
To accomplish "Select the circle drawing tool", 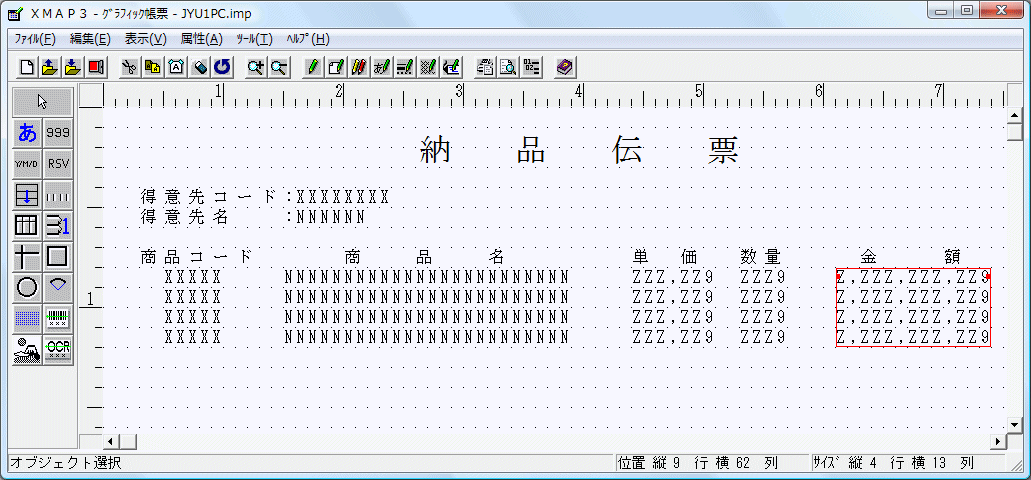I will (x=28, y=287).
